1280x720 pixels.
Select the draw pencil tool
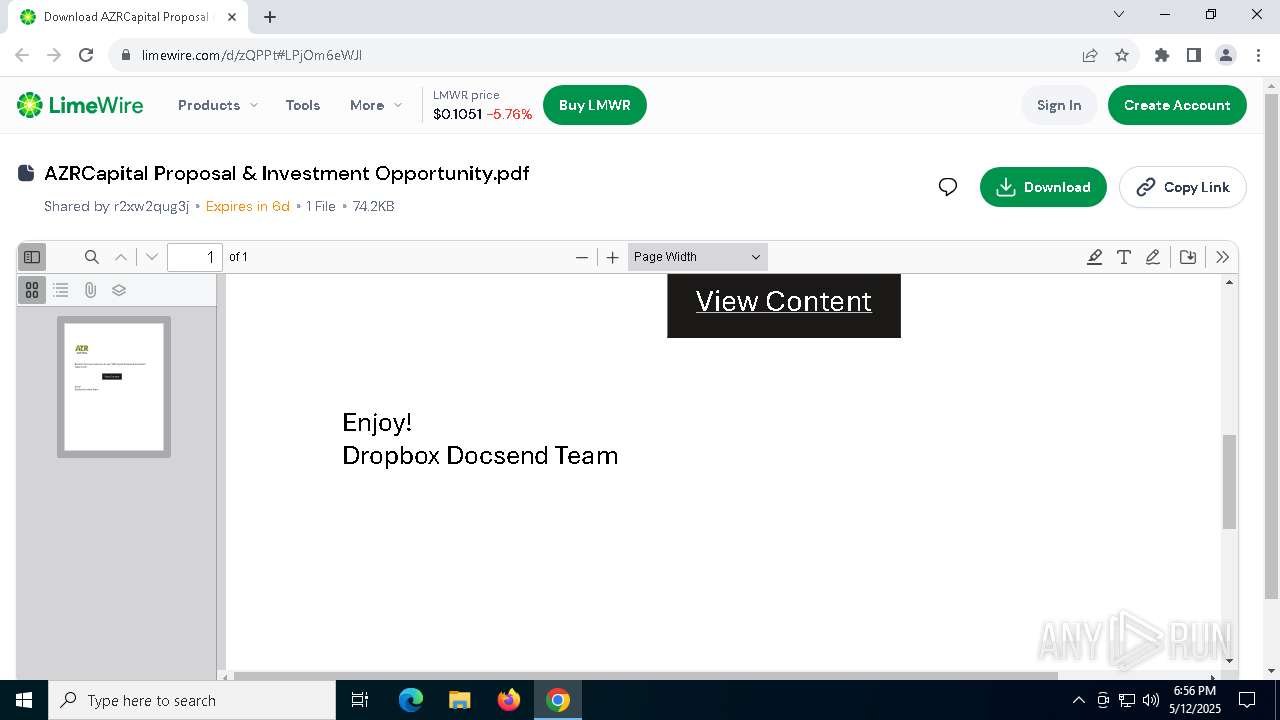coord(1153,257)
